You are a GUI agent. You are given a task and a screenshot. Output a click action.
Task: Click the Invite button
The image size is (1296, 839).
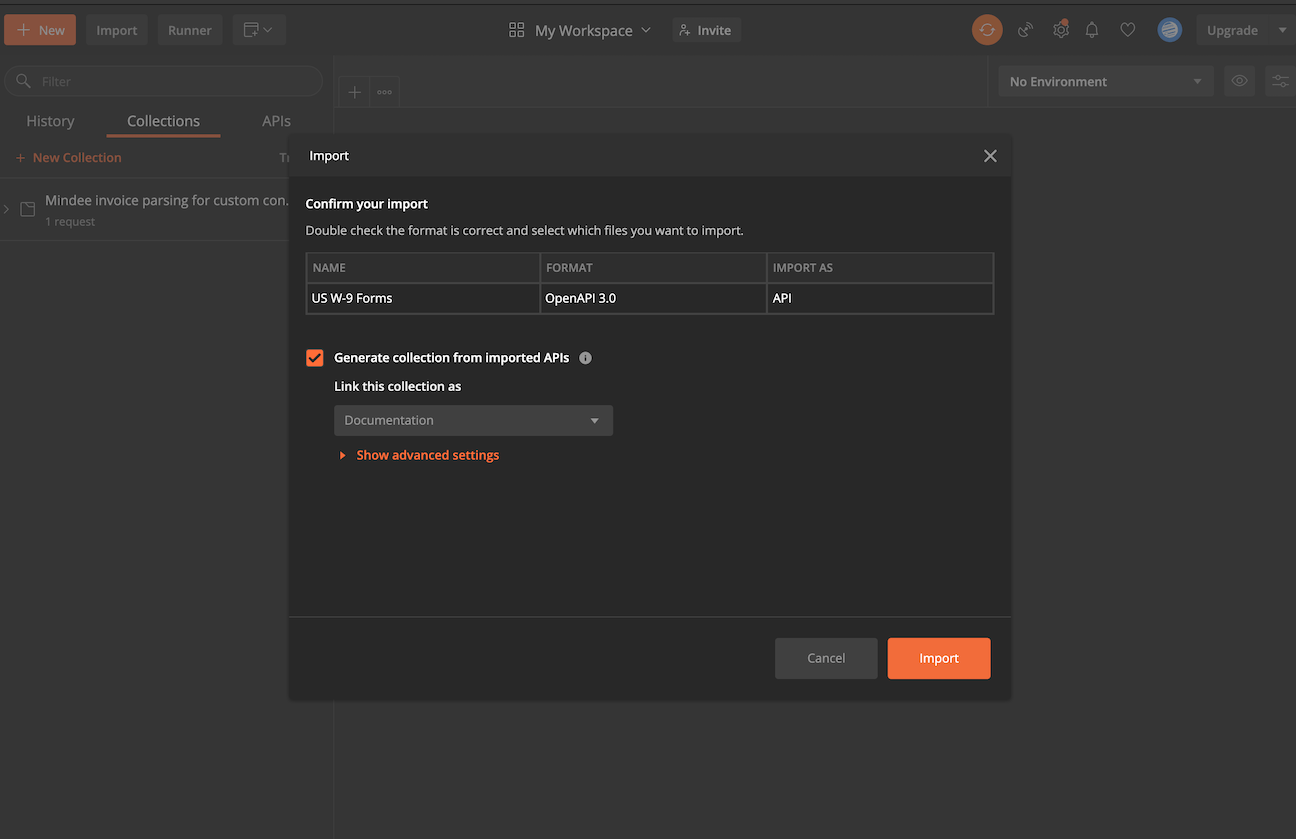tap(705, 30)
